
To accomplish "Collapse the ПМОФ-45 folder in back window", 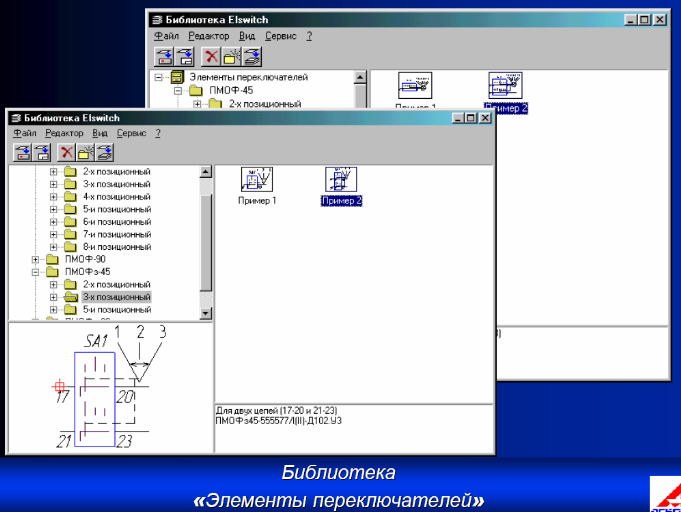I will [x=178, y=91].
